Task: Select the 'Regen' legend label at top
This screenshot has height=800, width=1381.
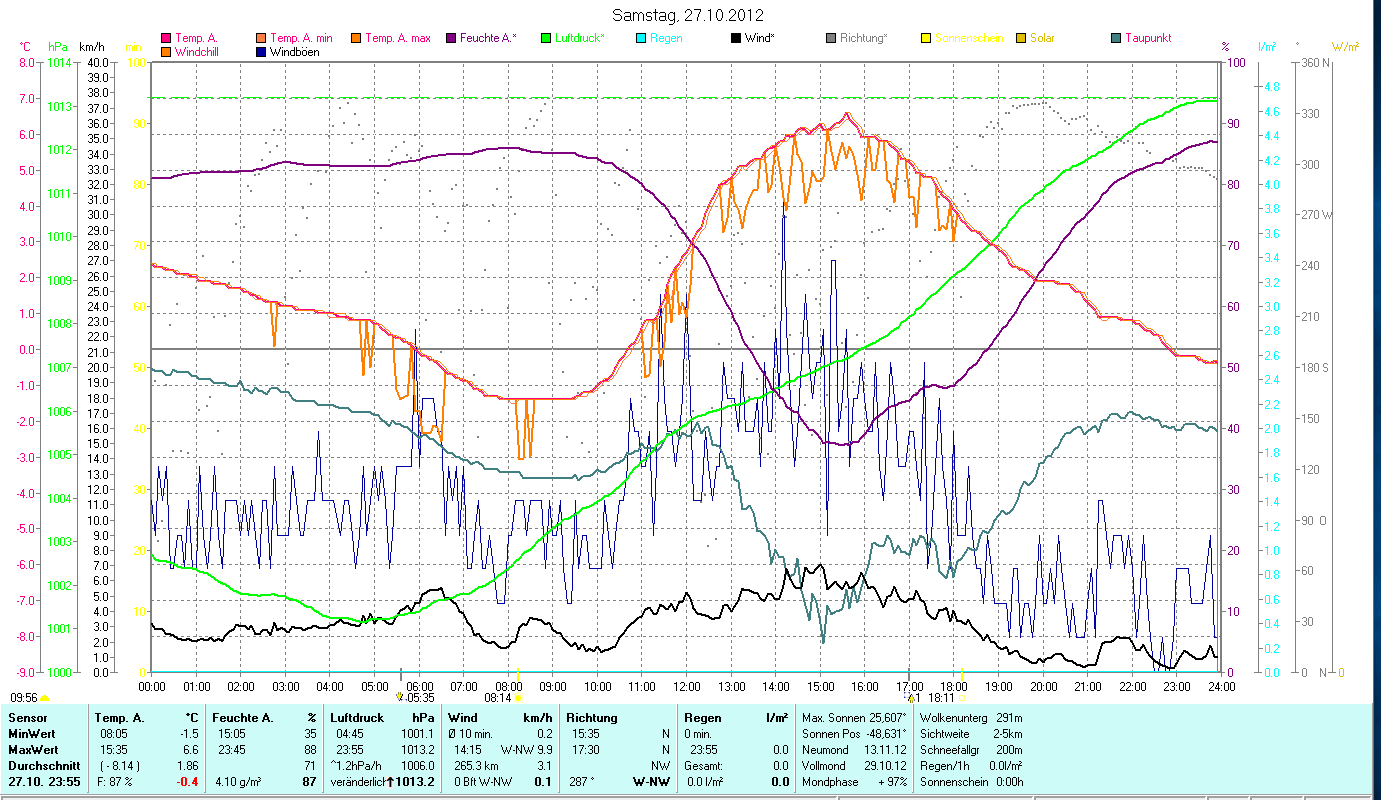Action: click(667, 39)
